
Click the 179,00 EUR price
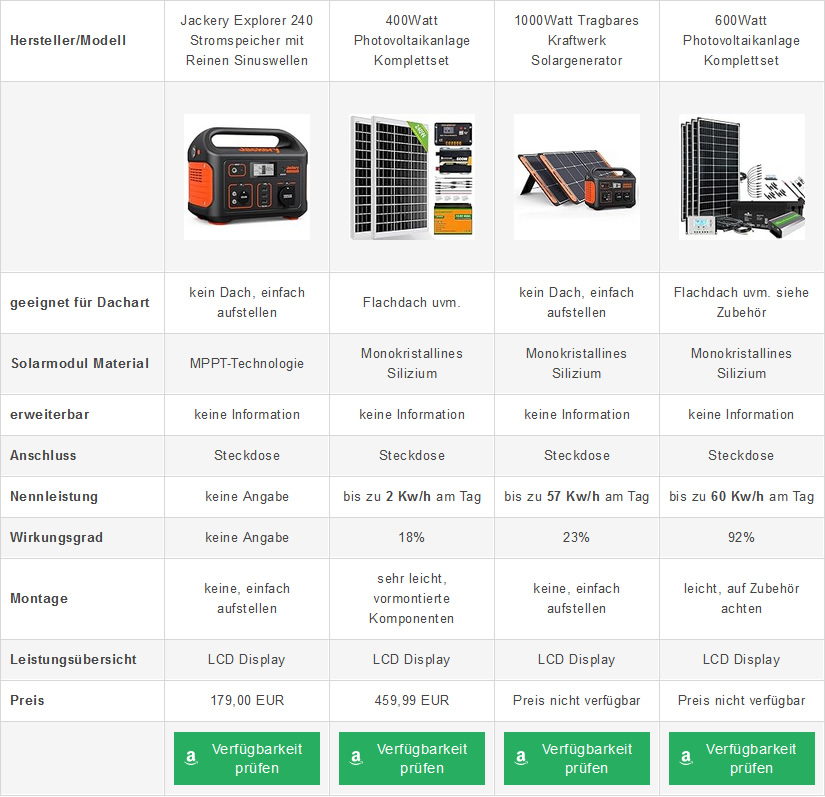pyautogui.click(x=247, y=701)
